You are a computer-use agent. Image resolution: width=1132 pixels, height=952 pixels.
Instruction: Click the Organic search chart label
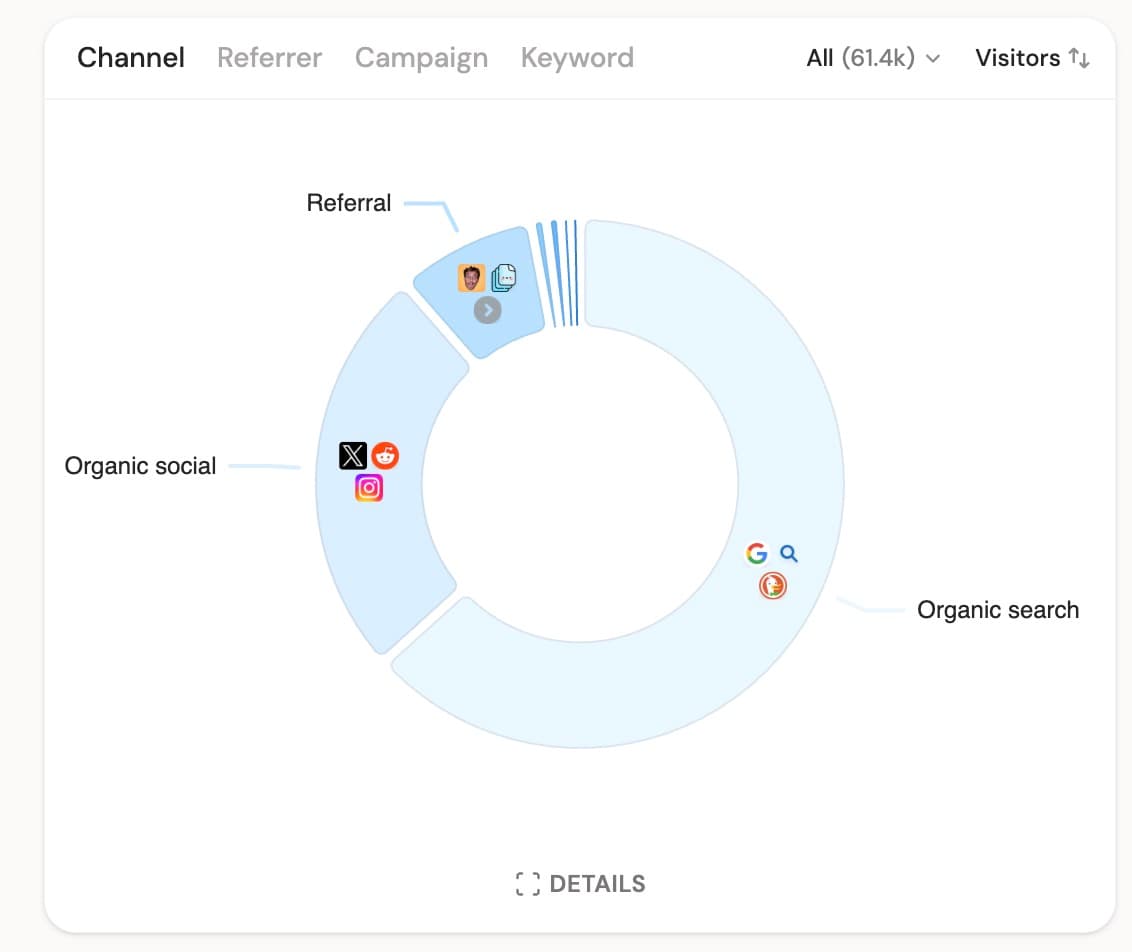click(x=998, y=610)
